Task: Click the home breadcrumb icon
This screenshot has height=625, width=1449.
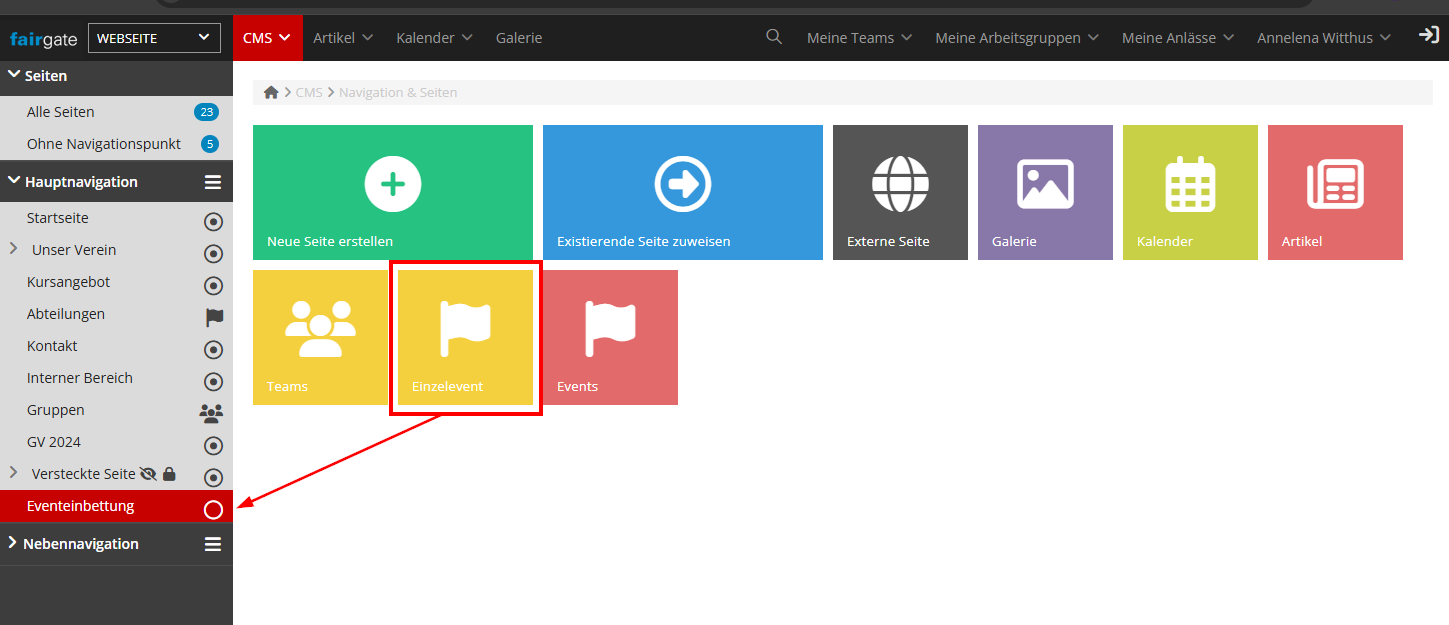Action: [271, 92]
